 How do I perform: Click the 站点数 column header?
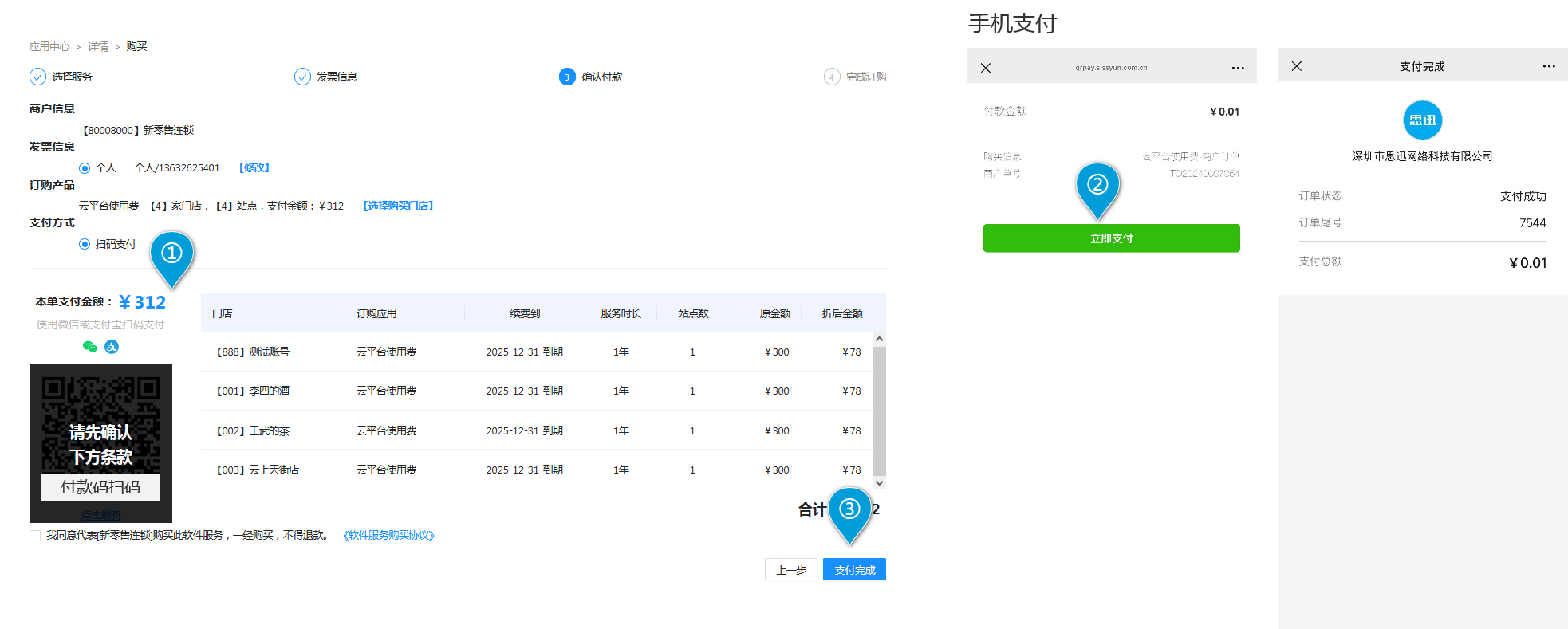693,313
